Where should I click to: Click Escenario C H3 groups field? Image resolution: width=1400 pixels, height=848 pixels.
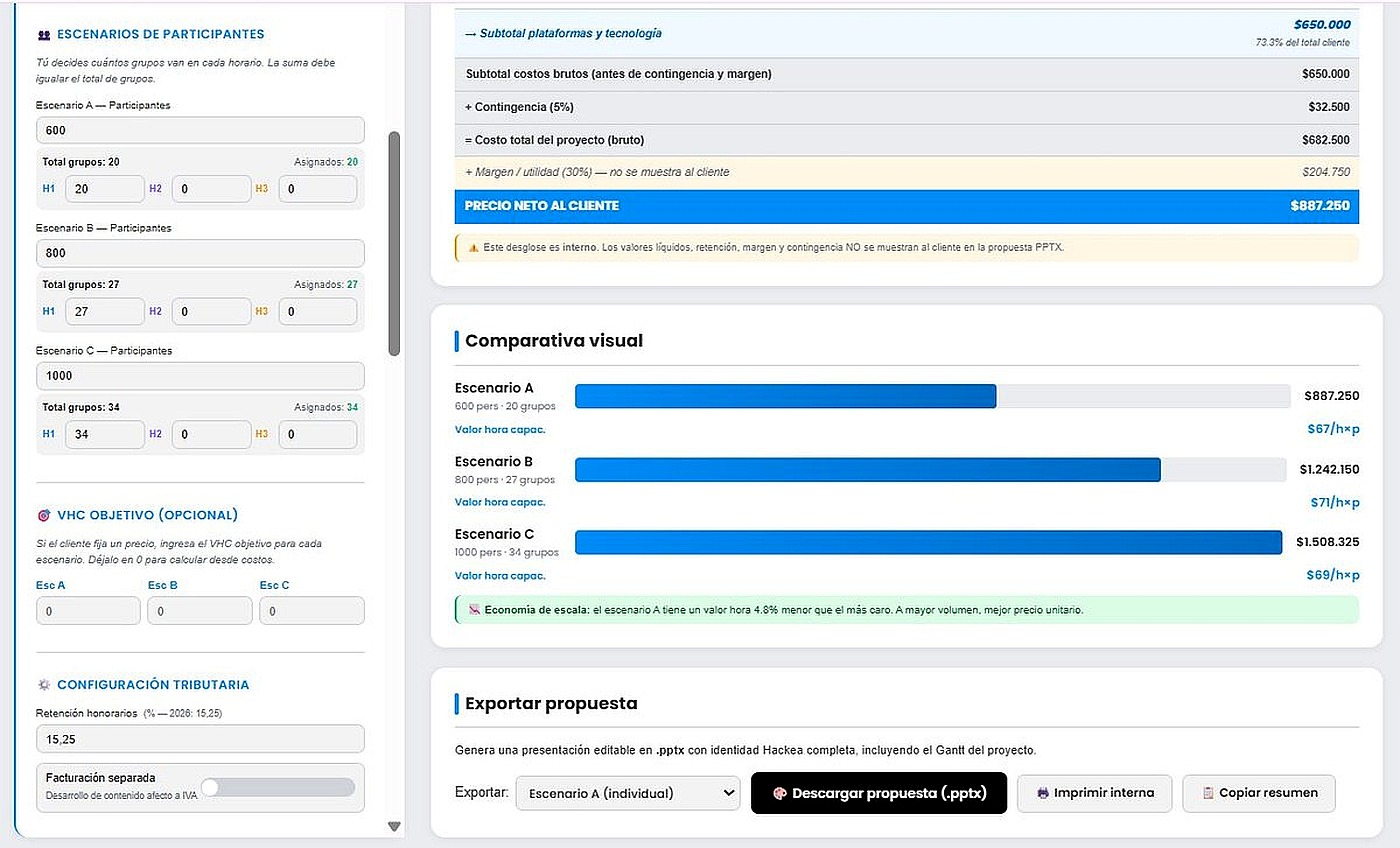[x=318, y=435]
